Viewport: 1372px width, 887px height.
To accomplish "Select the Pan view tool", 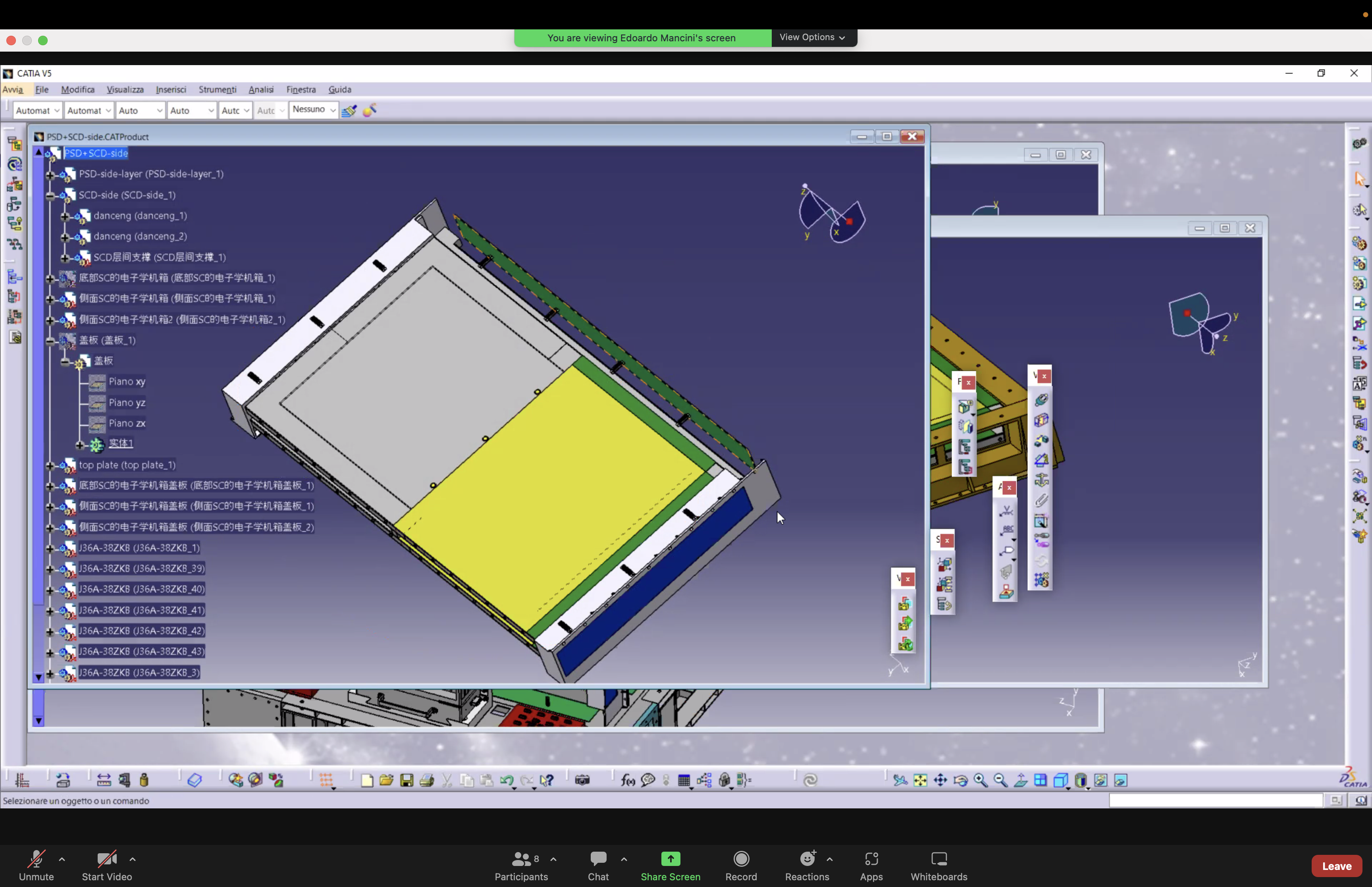I will 940,781.
